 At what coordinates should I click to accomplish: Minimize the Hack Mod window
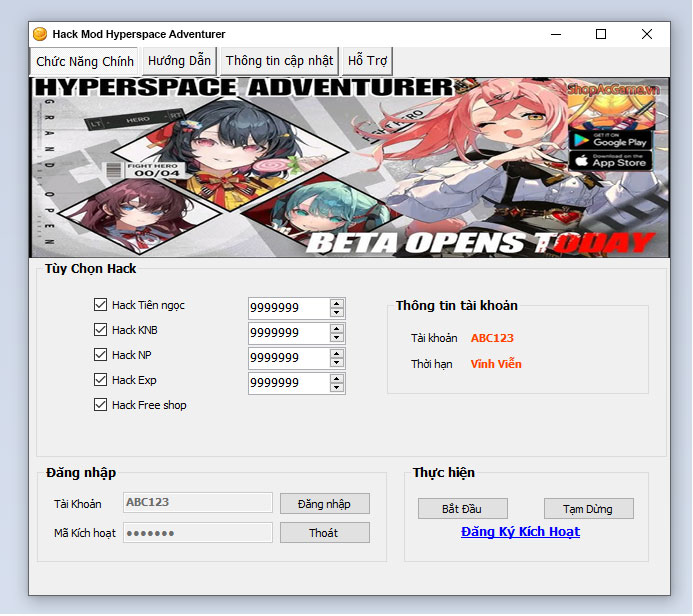point(556,34)
